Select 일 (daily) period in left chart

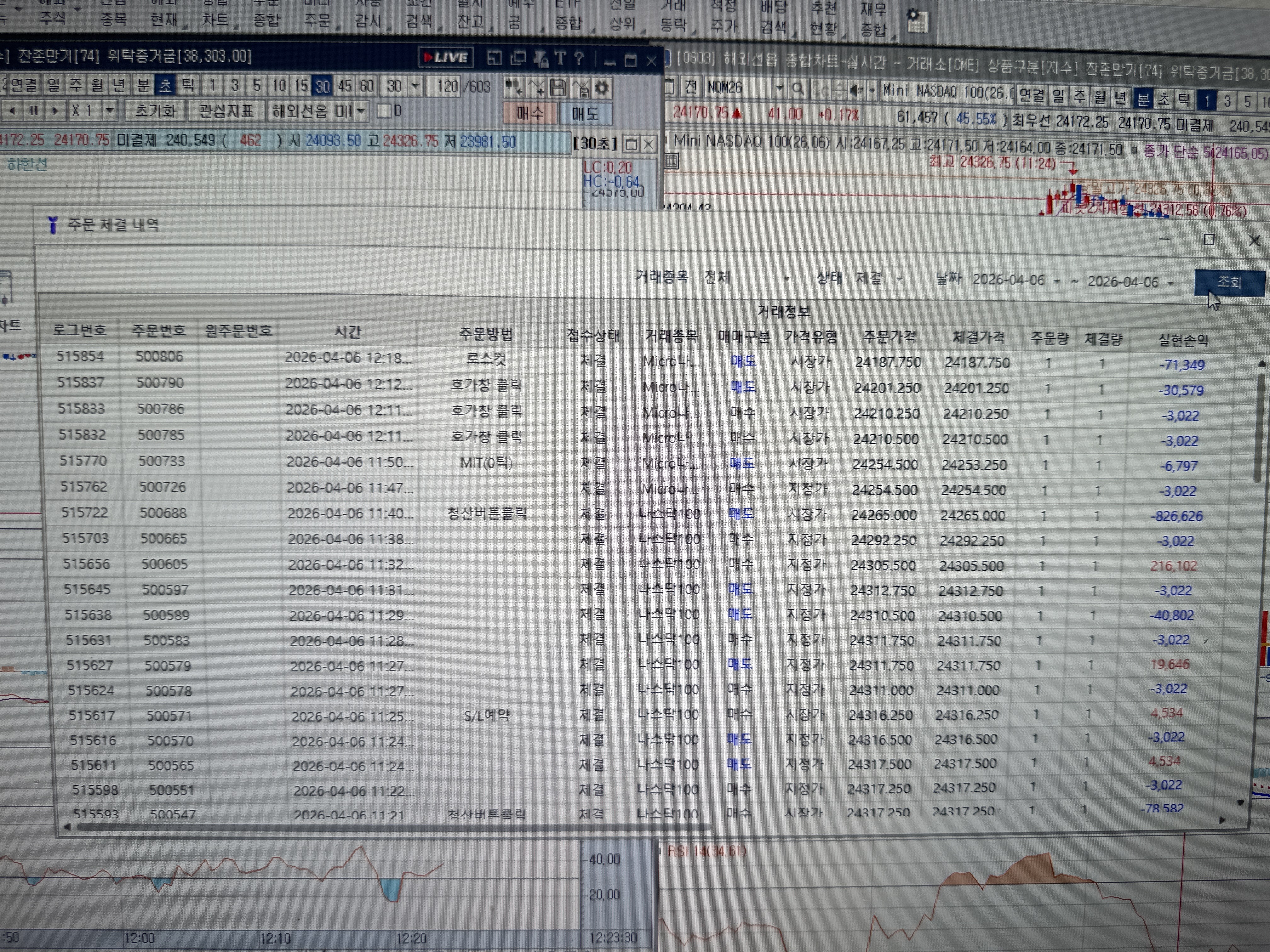[54, 86]
